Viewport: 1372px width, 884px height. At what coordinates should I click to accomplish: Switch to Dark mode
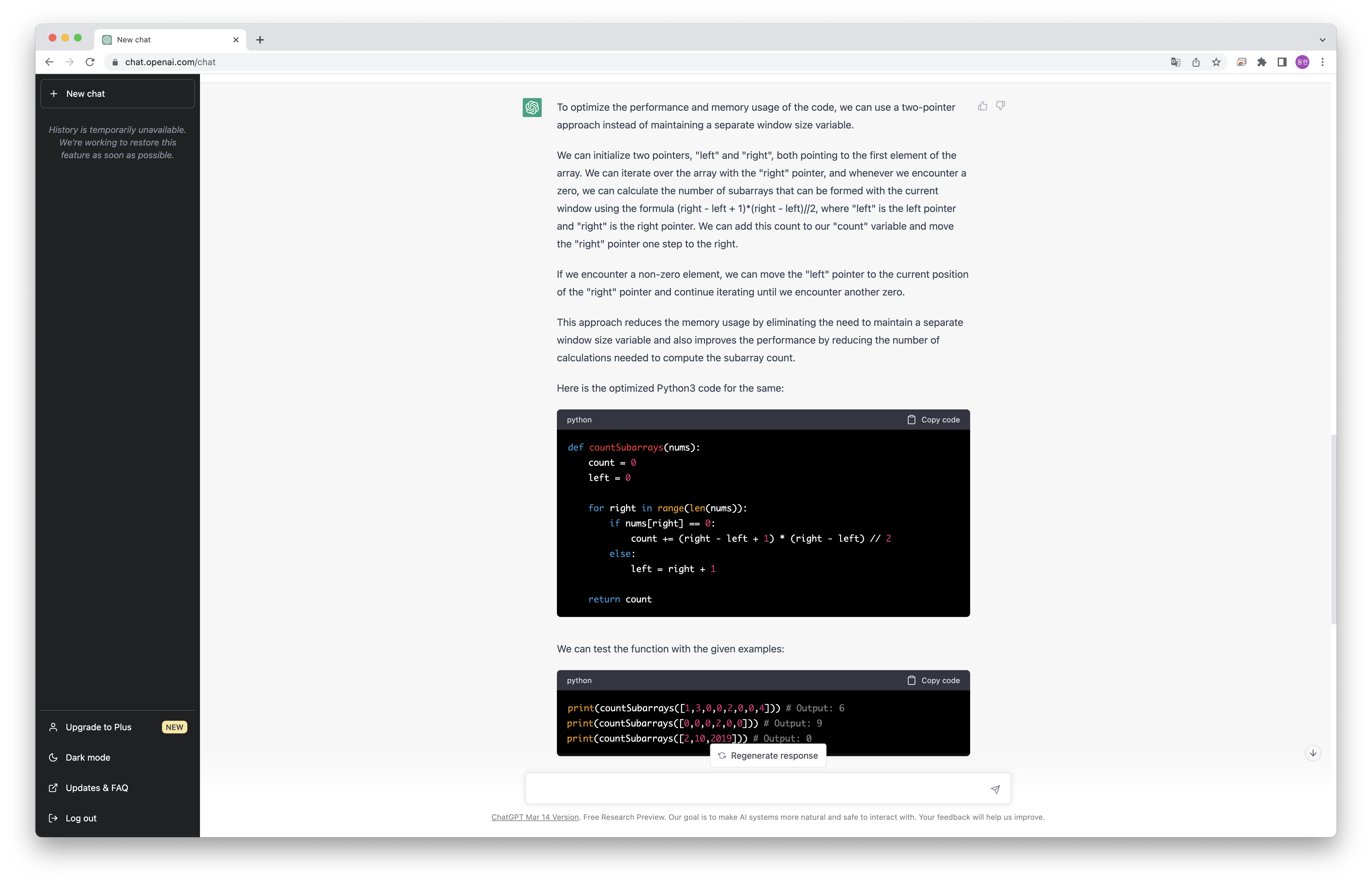pos(87,757)
